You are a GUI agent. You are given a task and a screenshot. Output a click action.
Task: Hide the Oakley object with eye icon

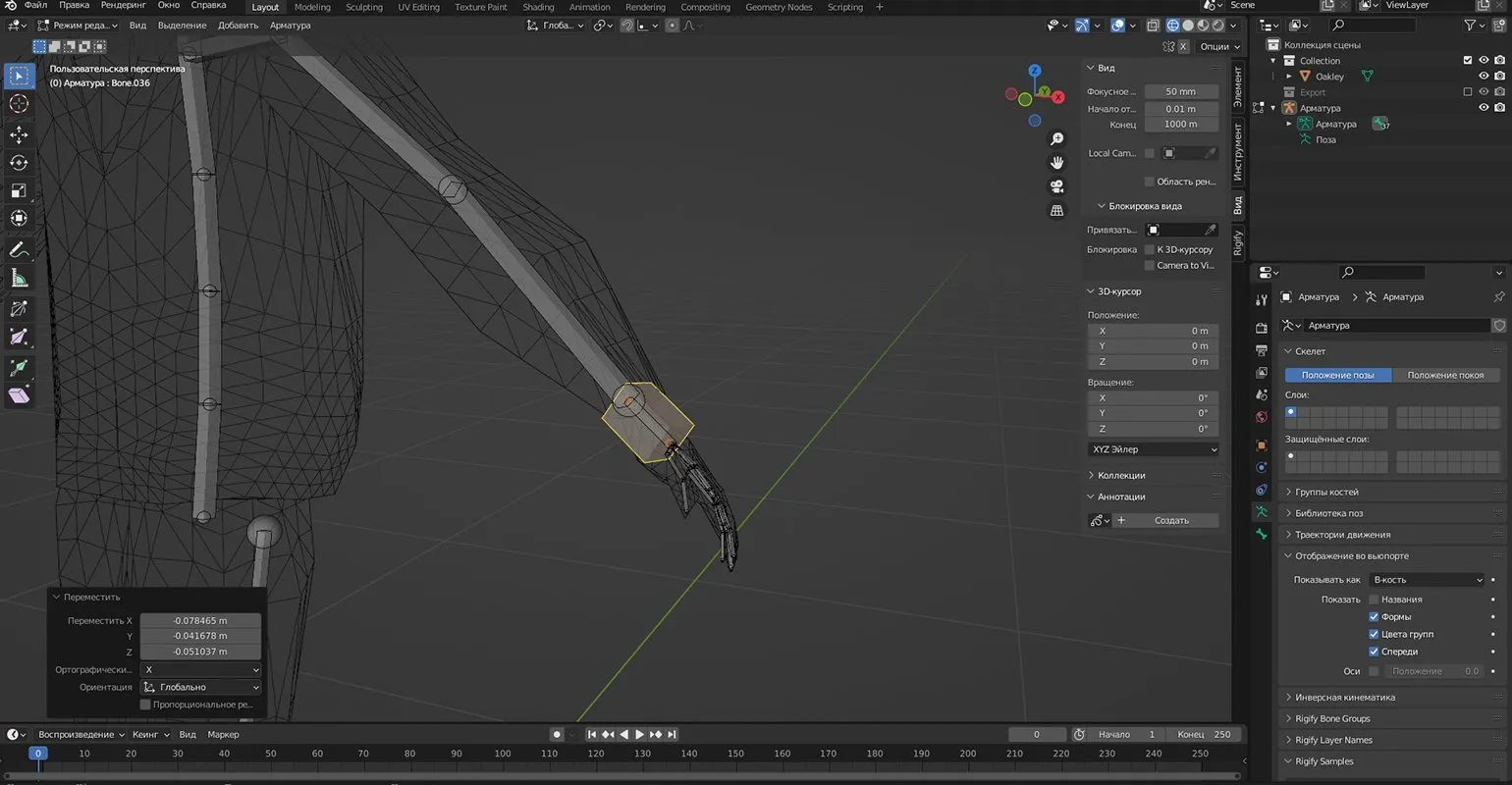(x=1484, y=77)
